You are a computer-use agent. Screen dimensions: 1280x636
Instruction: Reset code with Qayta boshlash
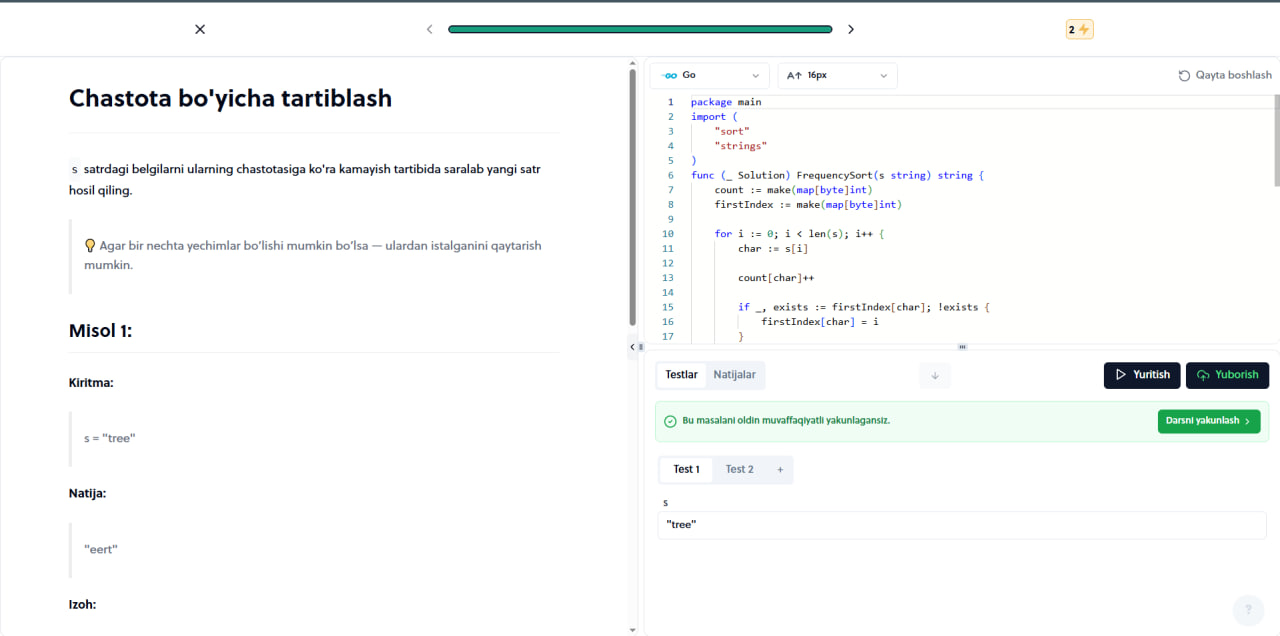click(1225, 75)
